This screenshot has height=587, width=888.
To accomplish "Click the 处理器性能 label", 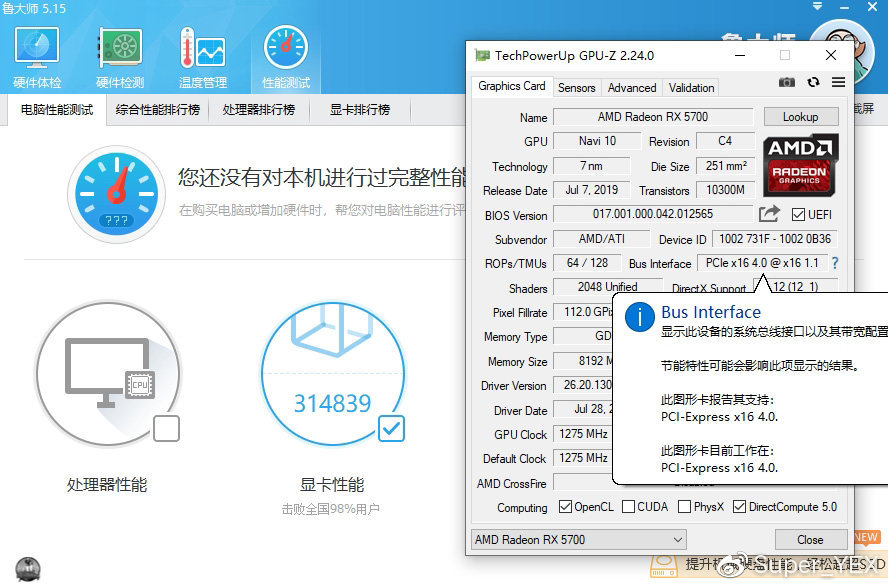I will 107,485.
